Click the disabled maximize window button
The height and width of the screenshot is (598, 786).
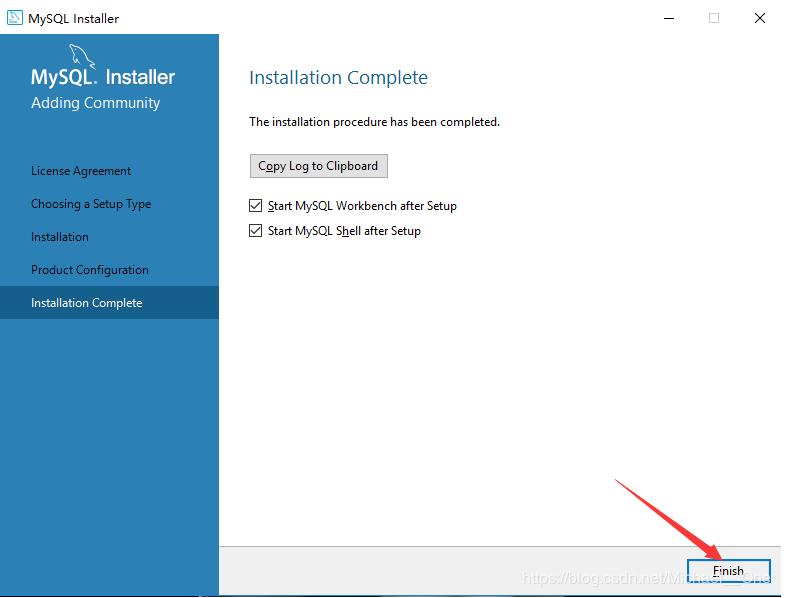pos(714,18)
